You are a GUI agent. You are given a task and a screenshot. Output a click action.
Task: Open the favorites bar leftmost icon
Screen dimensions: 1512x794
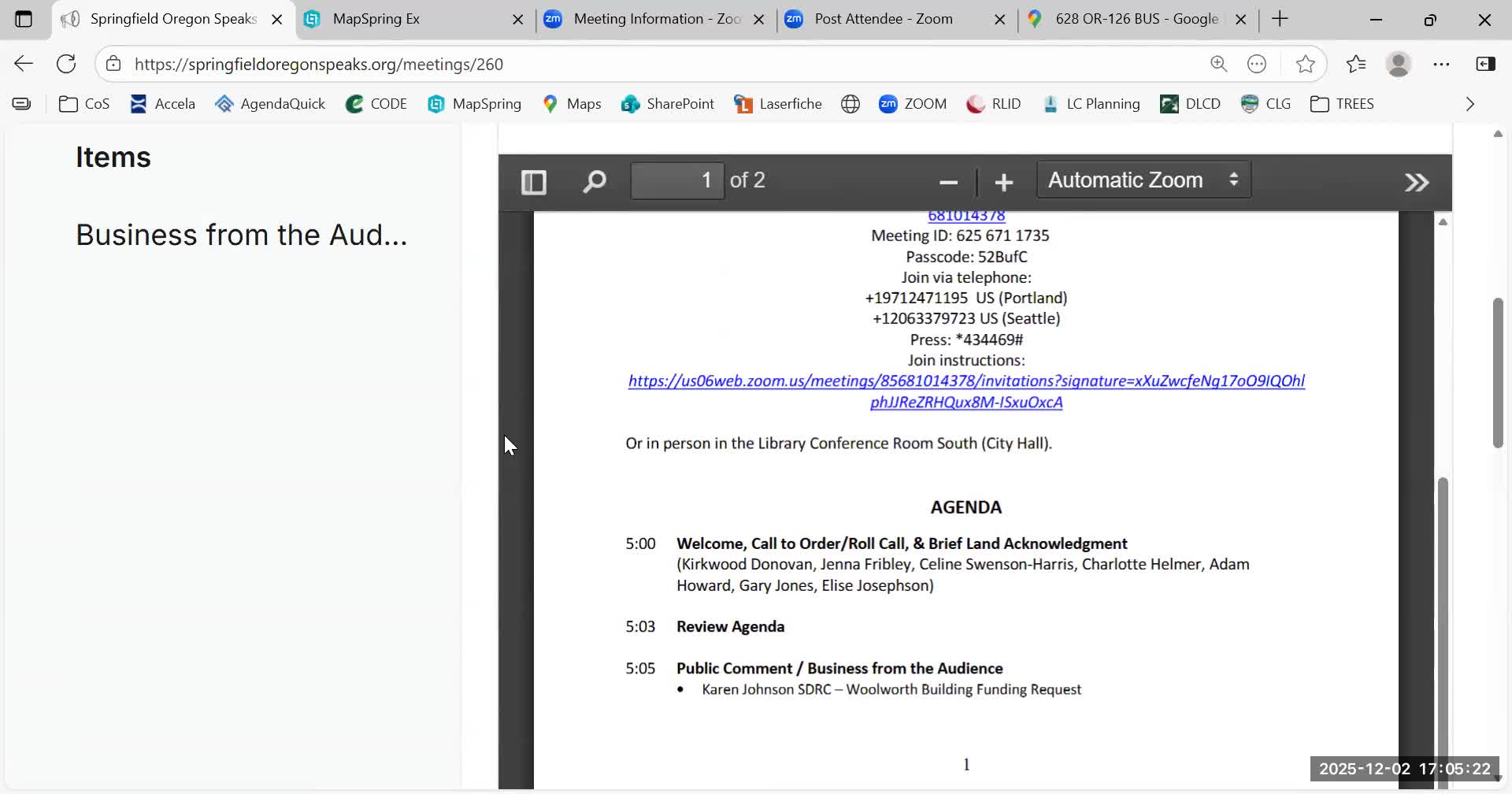[22, 104]
